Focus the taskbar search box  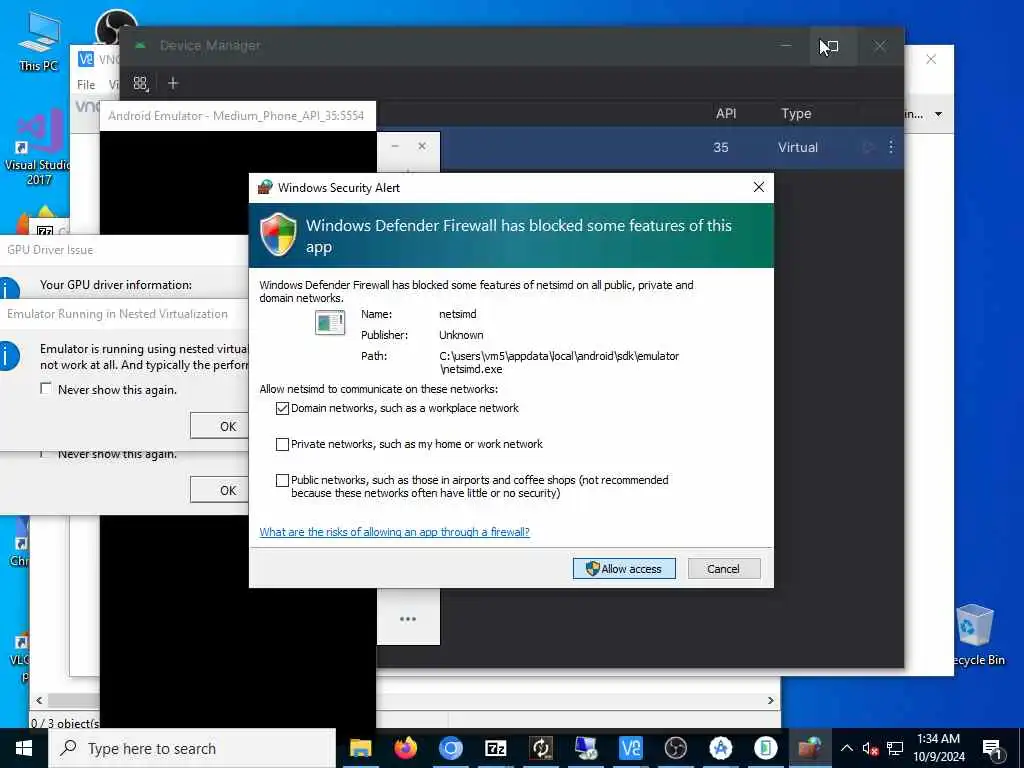tap(192, 748)
